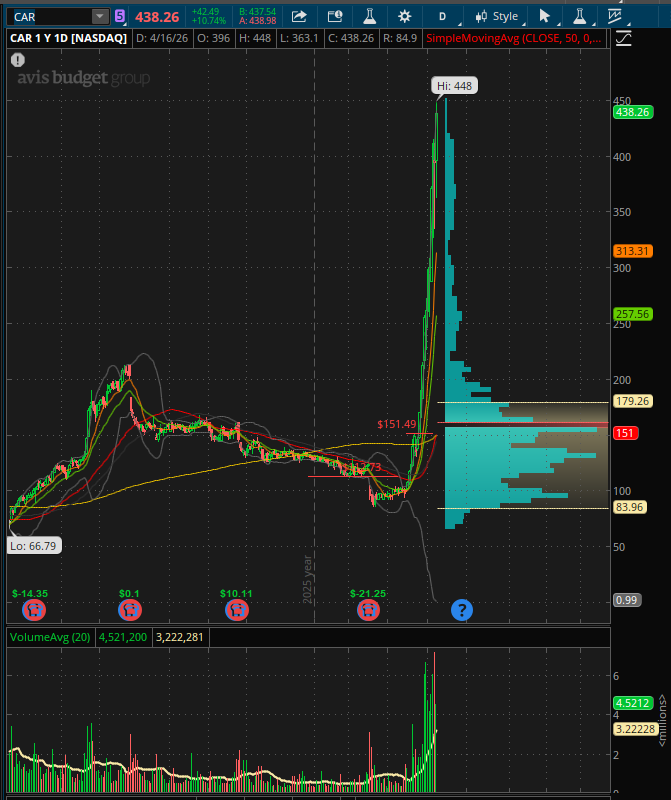Click the bid value B: 437.54
The height and width of the screenshot is (800, 671).
pyautogui.click(x=257, y=12)
